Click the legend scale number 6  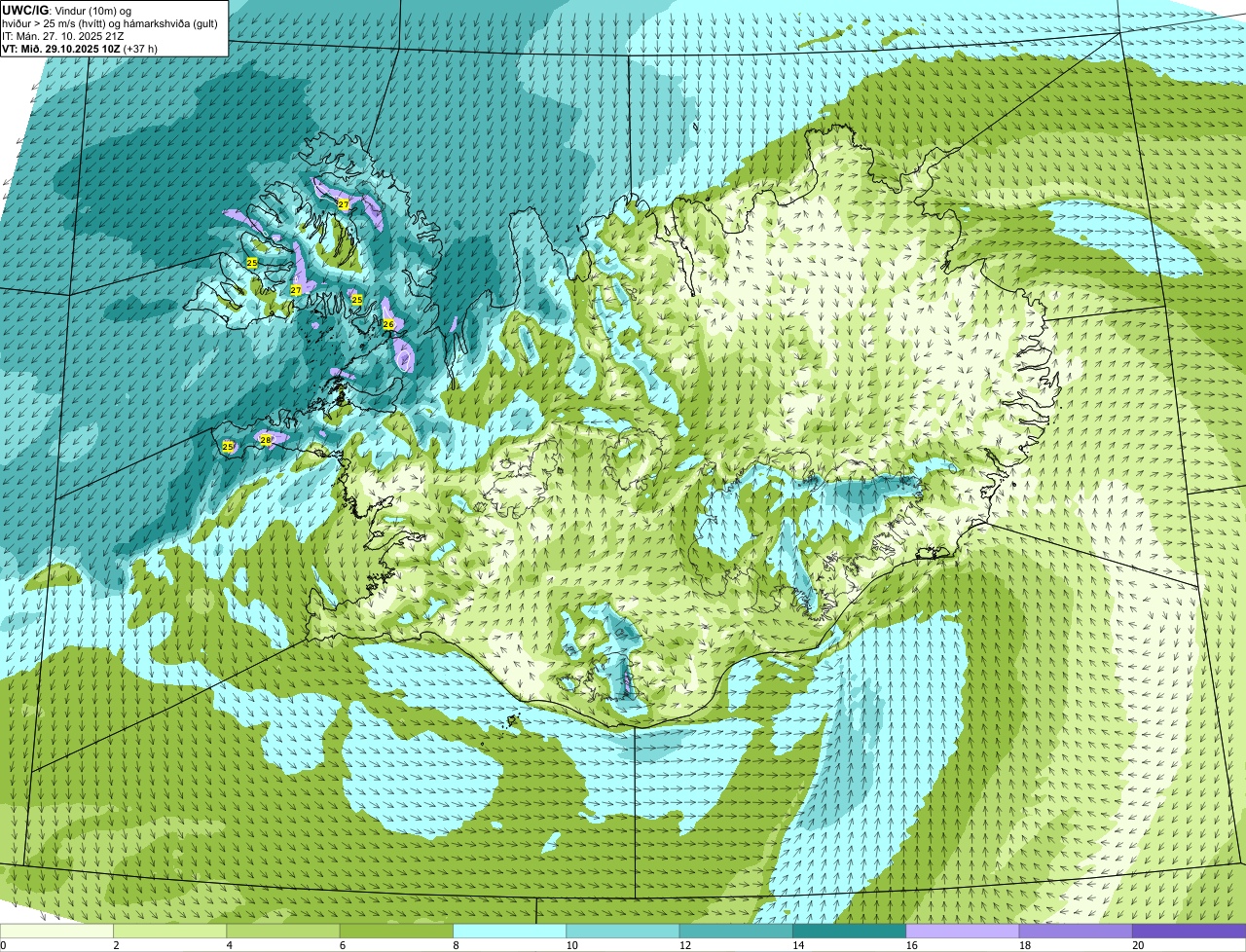(x=342, y=945)
